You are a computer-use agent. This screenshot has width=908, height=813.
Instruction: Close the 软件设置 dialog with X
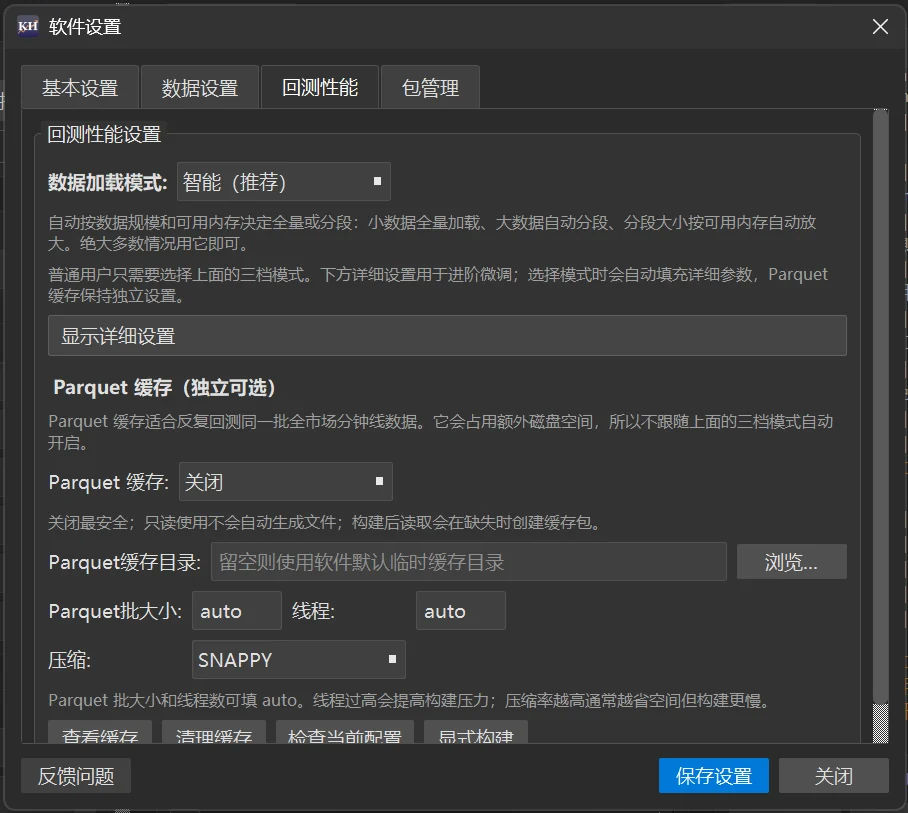[880, 27]
